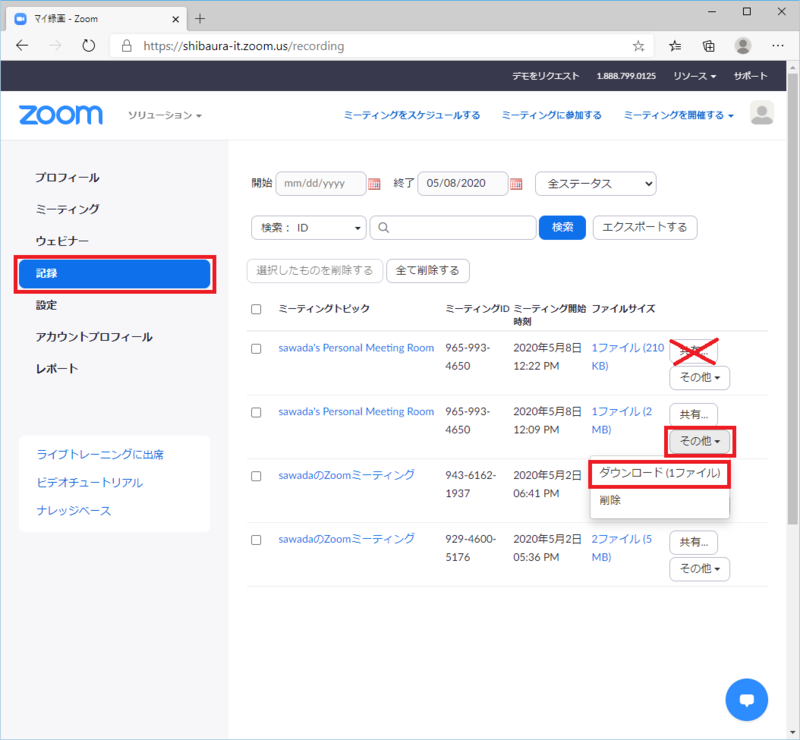Image resolution: width=800 pixels, height=740 pixels.
Task: Open the browser favorites list icon
Action: point(675,46)
